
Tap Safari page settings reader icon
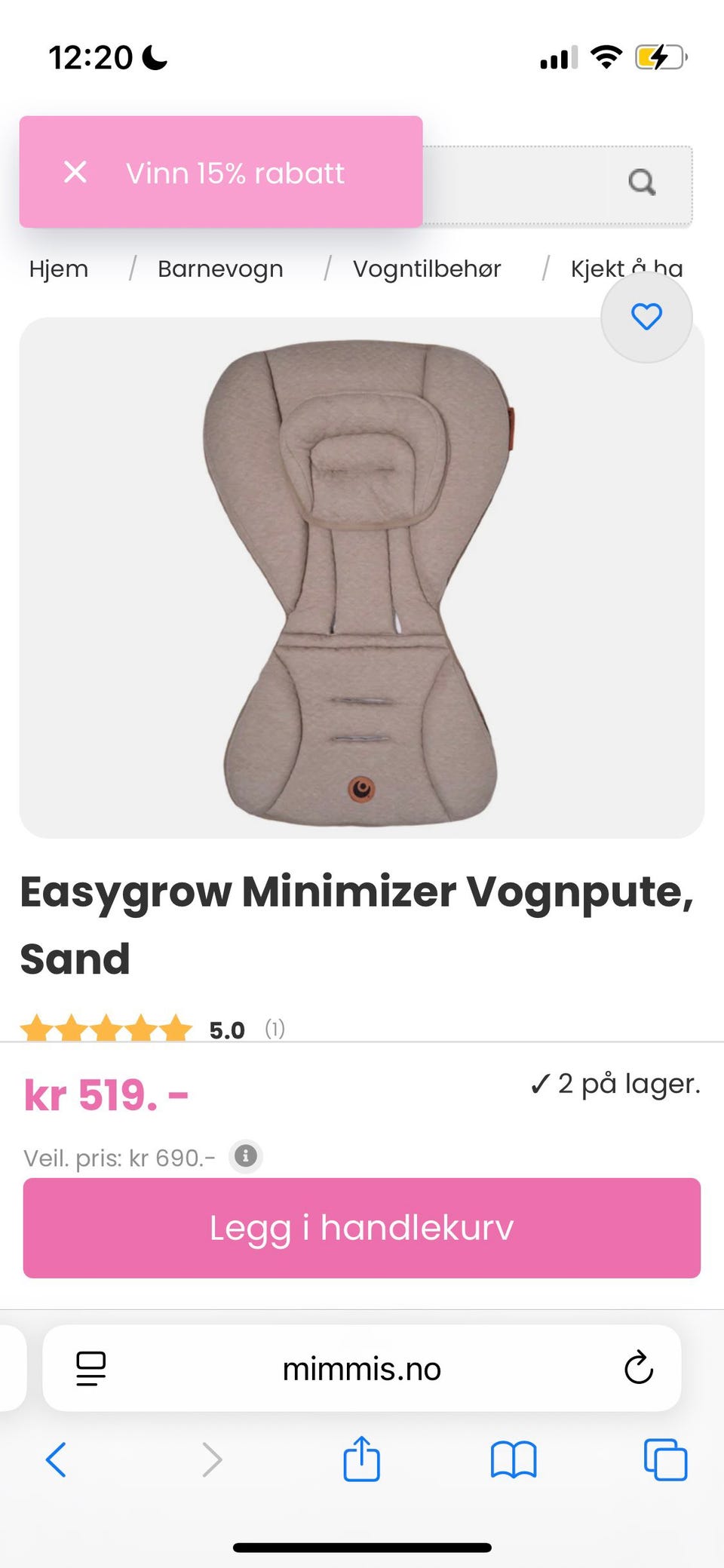click(x=90, y=1368)
